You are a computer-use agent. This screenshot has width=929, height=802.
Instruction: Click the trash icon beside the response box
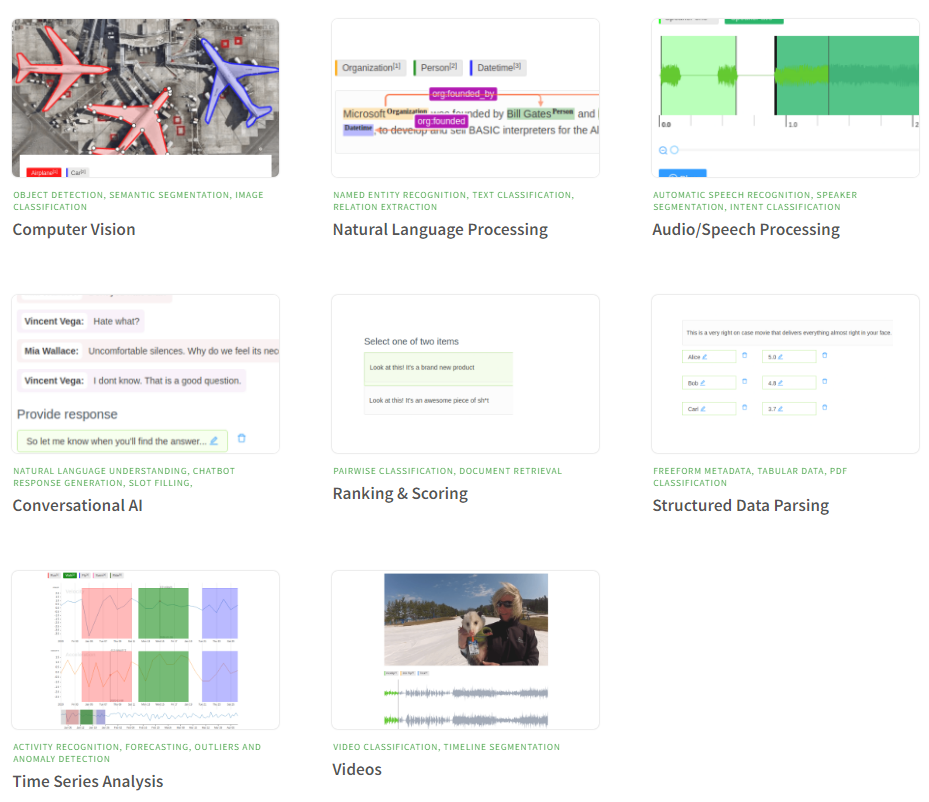(x=242, y=439)
